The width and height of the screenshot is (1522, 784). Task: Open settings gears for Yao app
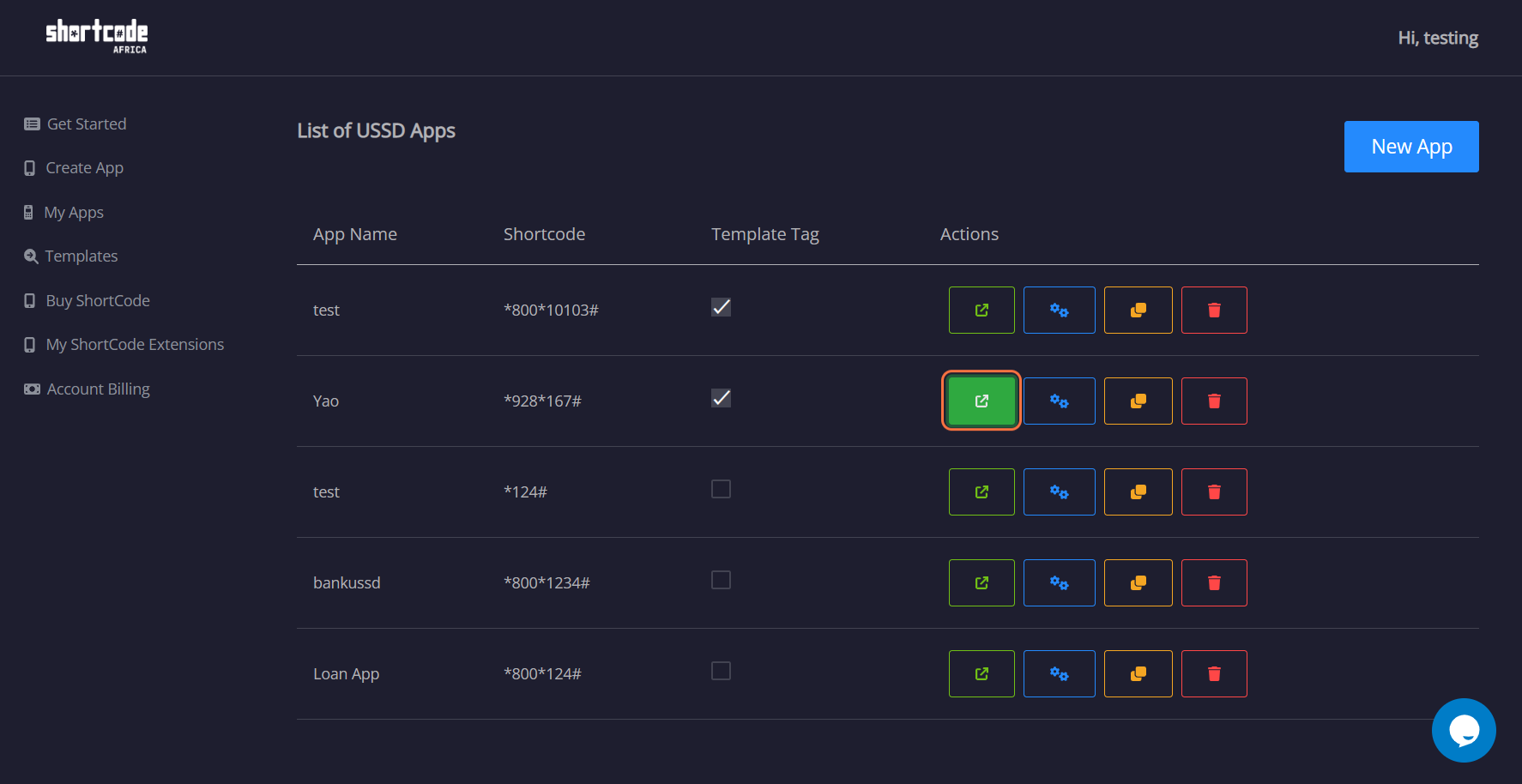point(1060,401)
